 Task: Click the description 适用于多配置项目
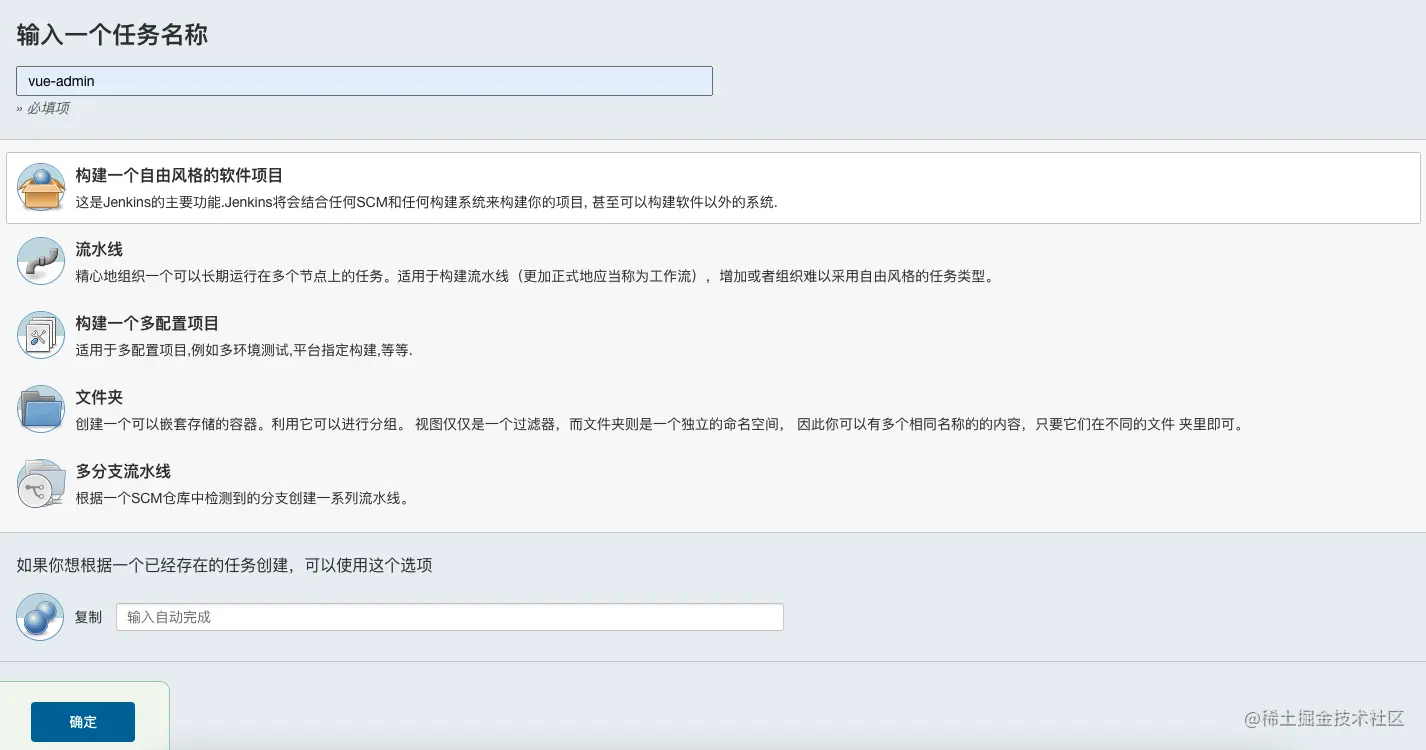pyautogui.click(x=244, y=350)
